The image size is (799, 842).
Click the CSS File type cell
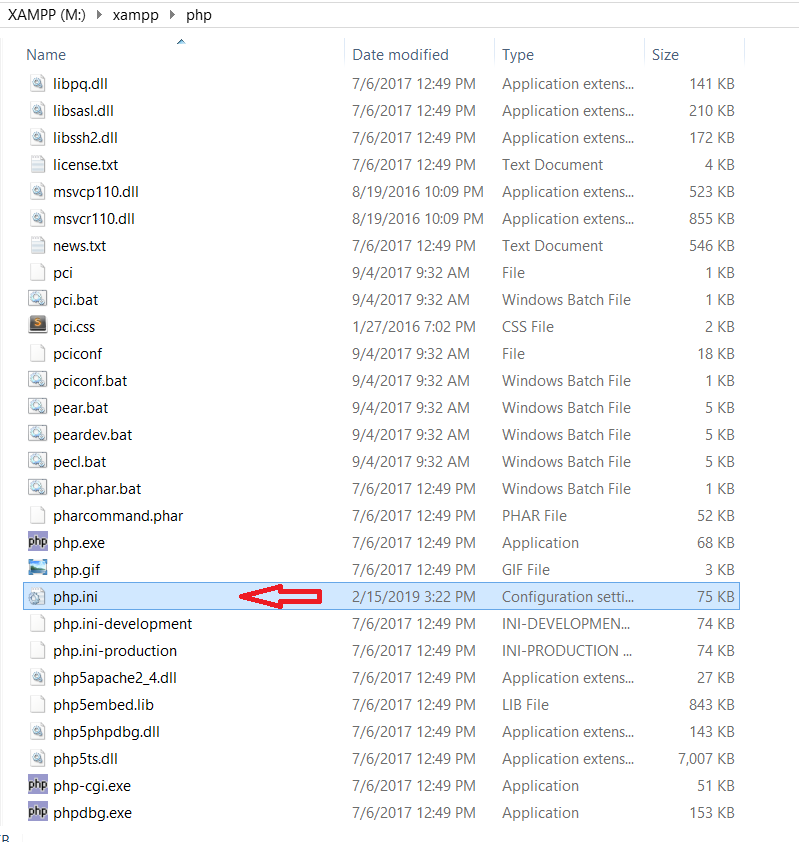[527, 326]
